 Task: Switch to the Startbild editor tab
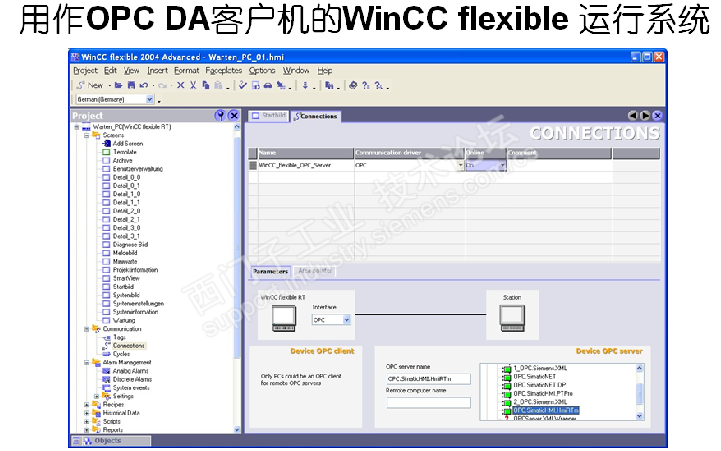coord(269,116)
